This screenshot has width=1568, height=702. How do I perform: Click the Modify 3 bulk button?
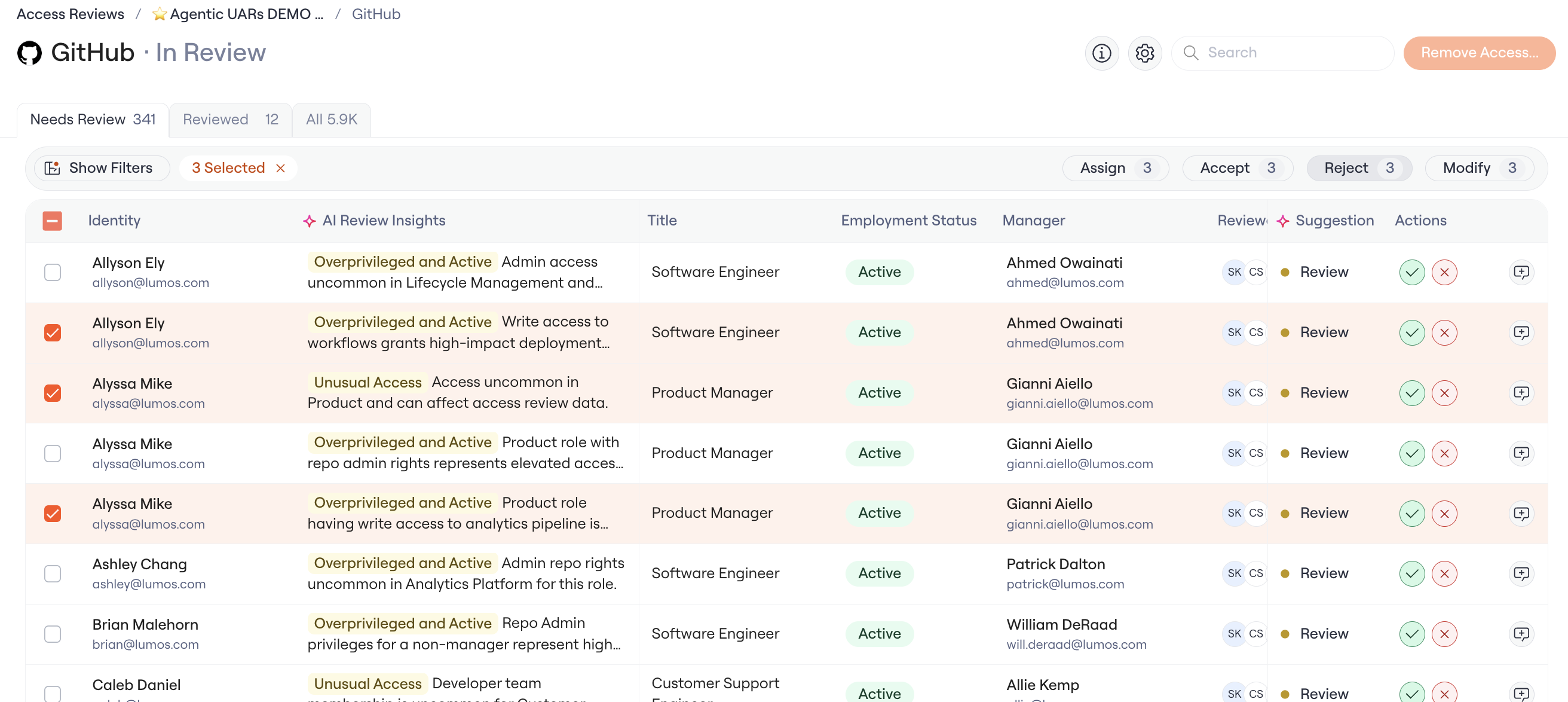[1478, 168]
